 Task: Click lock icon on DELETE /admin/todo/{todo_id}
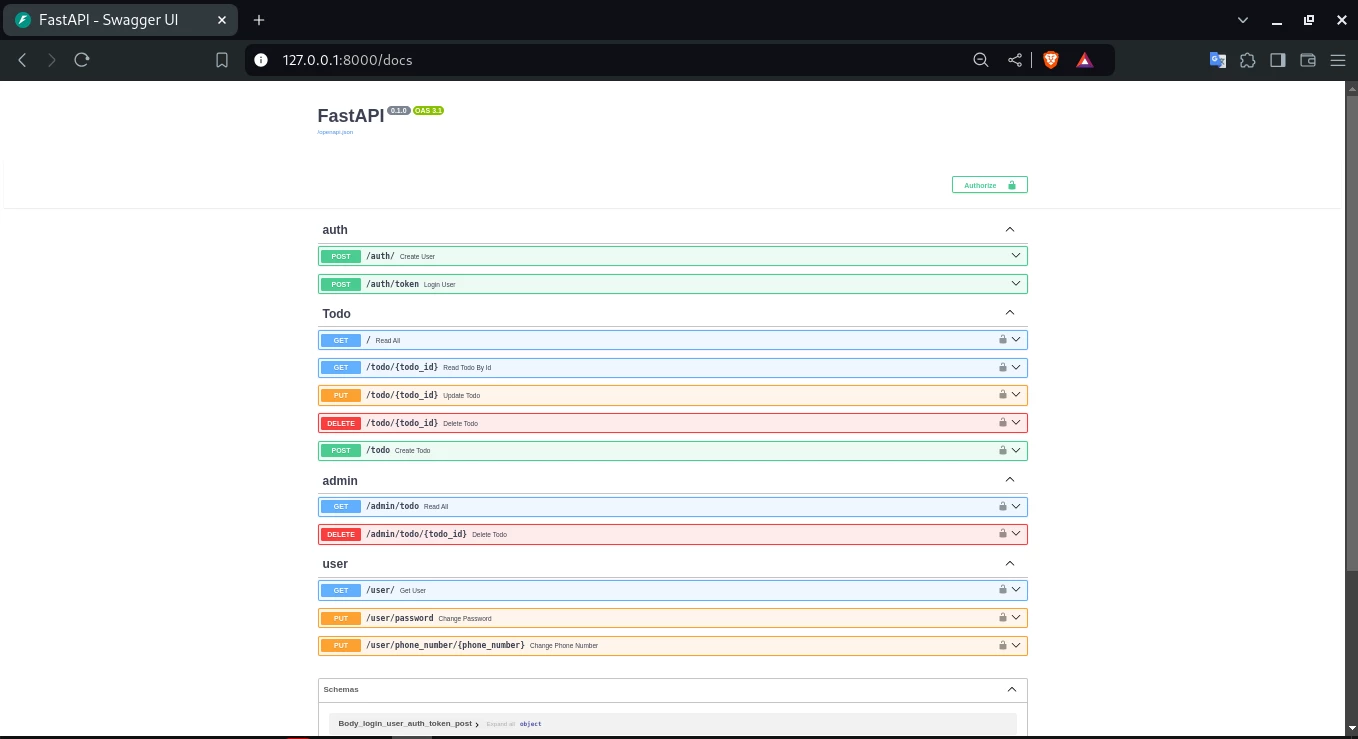click(1002, 534)
